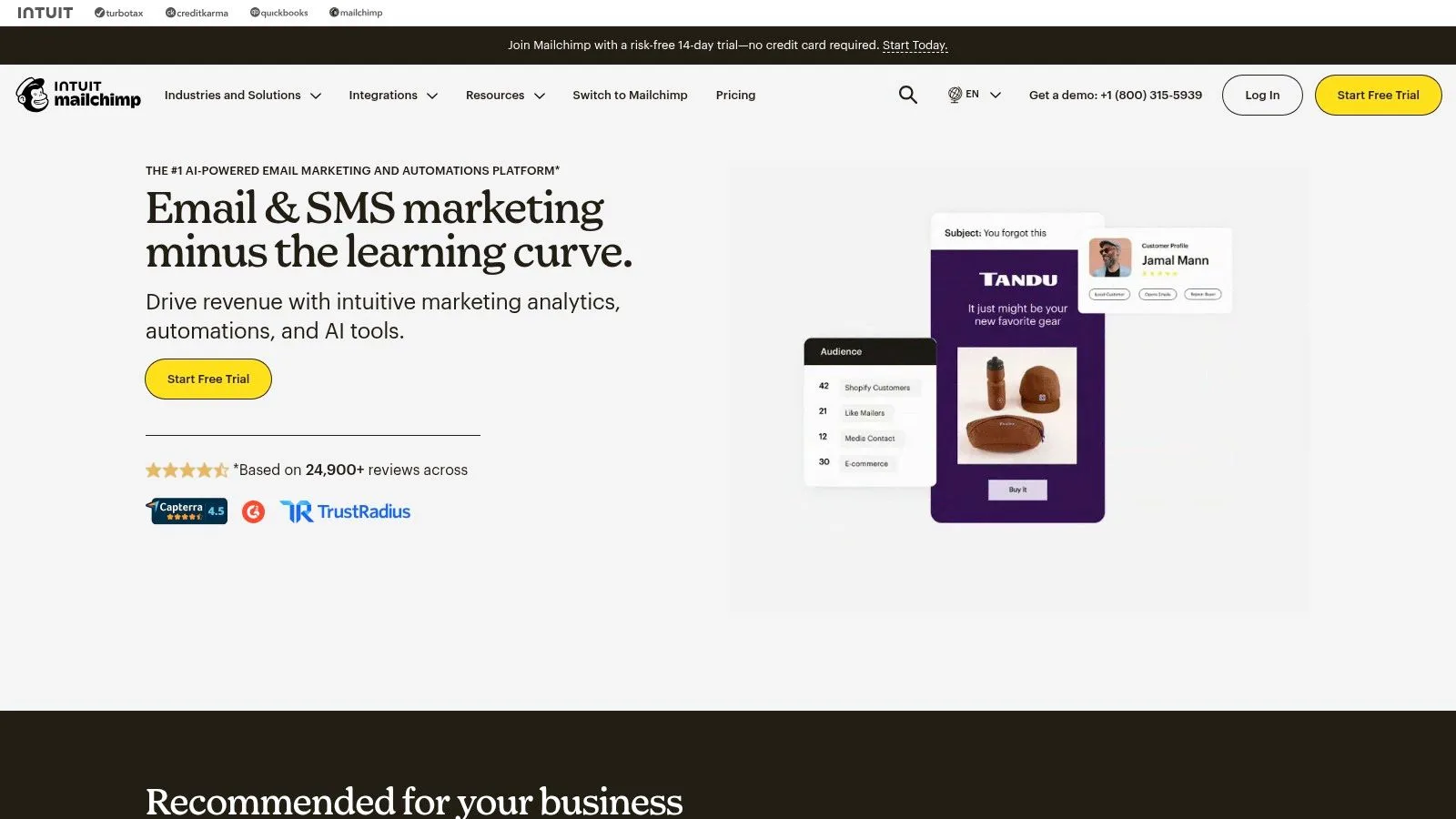Open the Credit Karma link in top bar

[197, 13]
